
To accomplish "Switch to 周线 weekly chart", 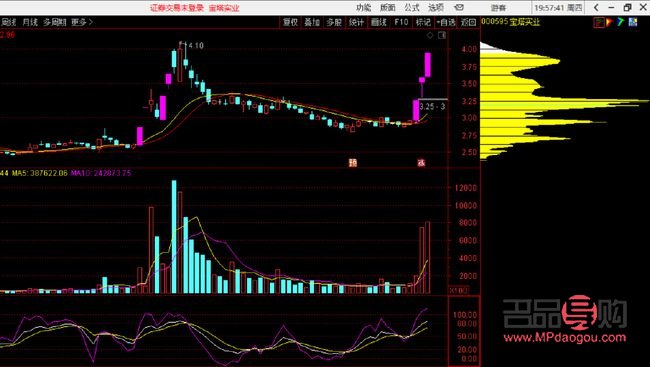I will [x=8, y=22].
